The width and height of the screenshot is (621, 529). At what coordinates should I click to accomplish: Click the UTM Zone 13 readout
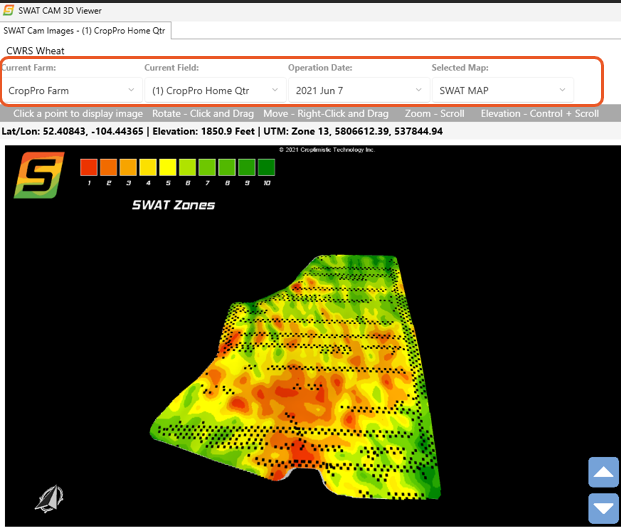click(353, 131)
